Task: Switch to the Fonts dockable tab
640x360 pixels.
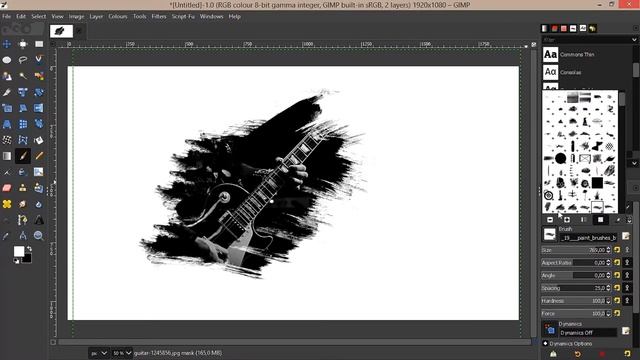Action: tap(583, 28)
